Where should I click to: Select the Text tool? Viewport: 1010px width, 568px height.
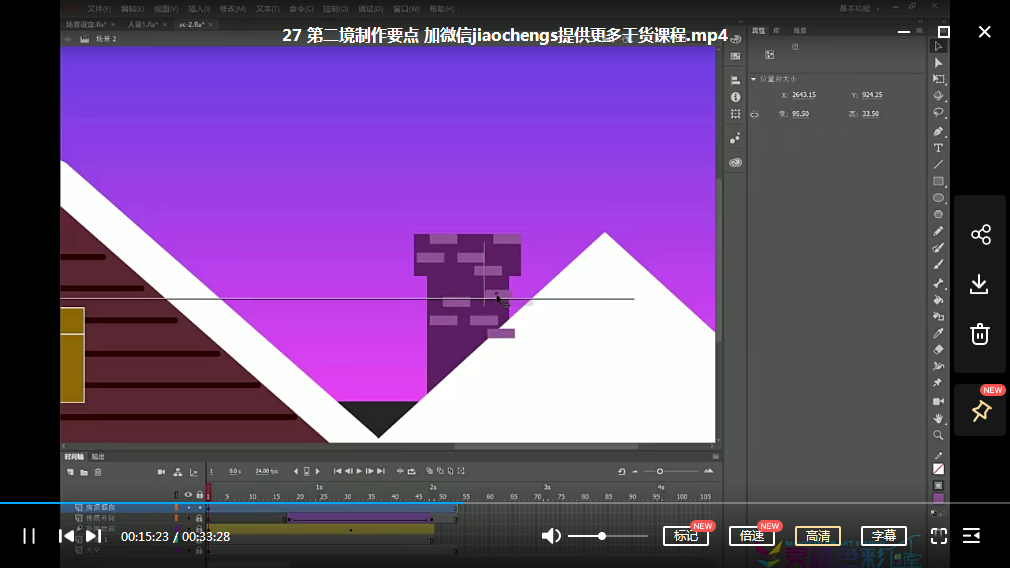click(939, 148)
